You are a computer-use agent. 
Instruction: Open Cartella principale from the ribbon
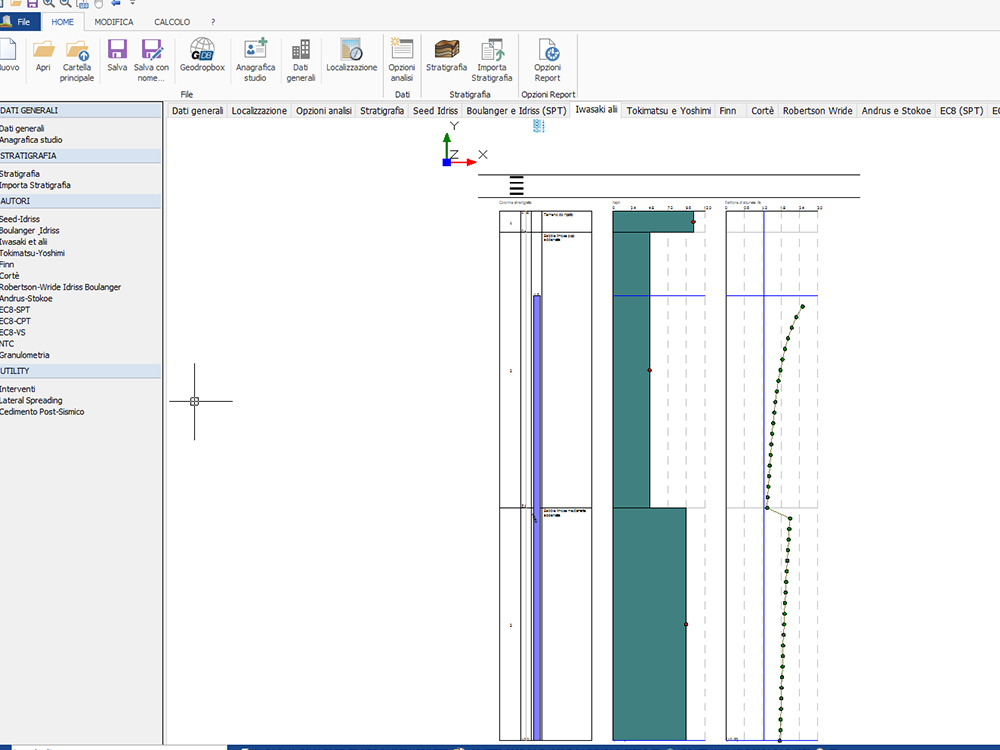[77, 58]
